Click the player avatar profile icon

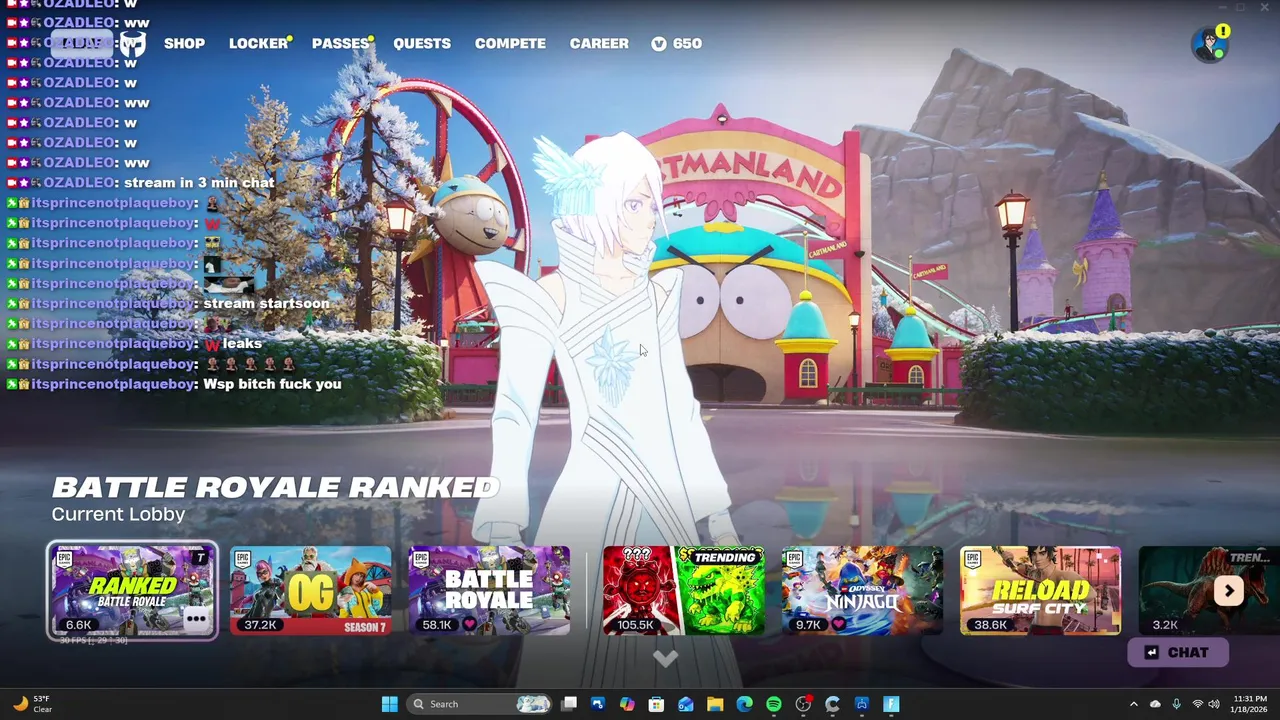(x=1209, y=45)
